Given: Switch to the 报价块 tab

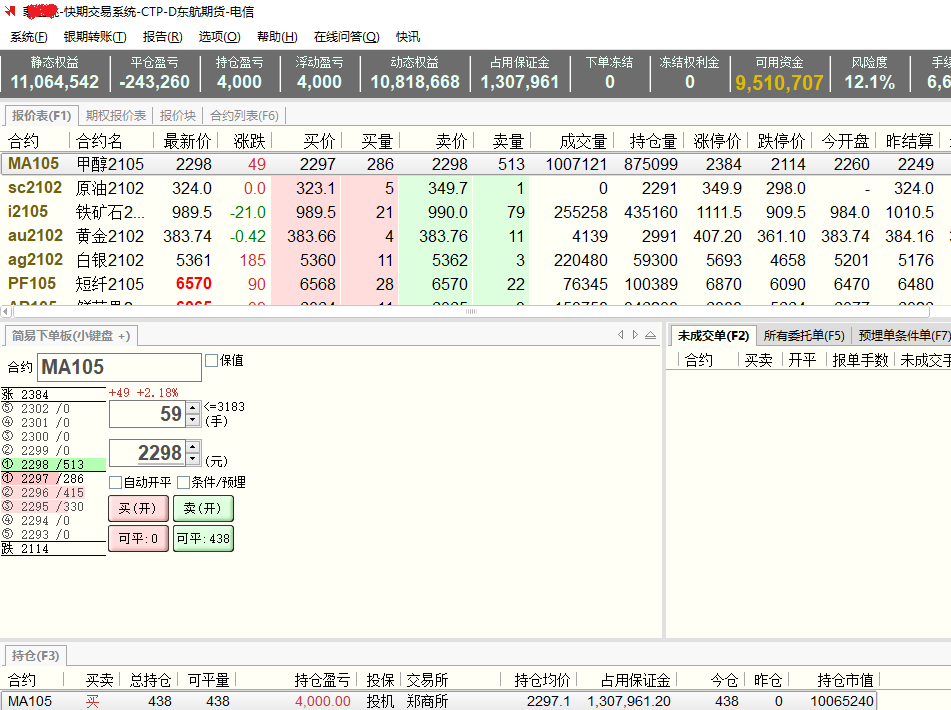Looking at the screenshot, I should [x=178, y=115].
